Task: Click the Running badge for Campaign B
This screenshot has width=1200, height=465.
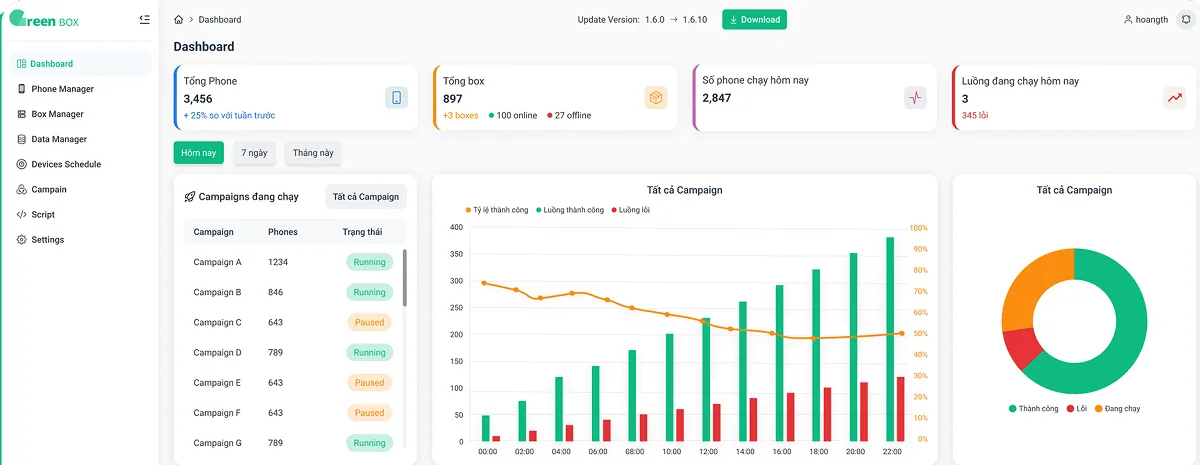Action: tap(369, 292)
